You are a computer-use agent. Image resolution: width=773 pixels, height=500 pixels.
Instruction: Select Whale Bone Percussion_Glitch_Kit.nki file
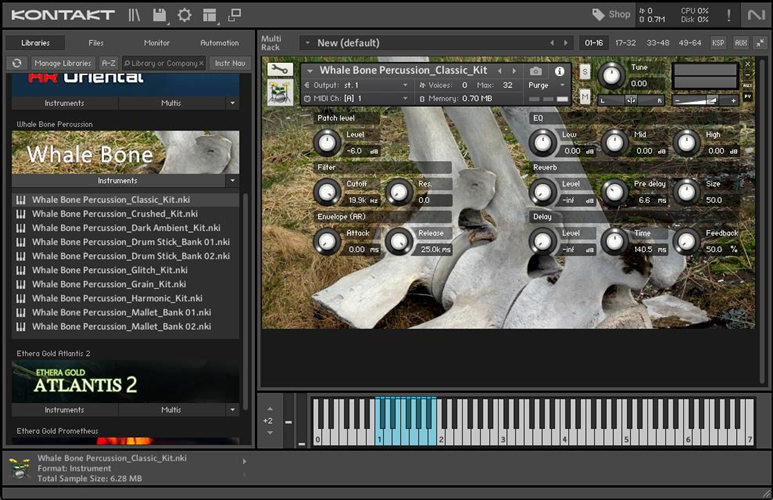[109, 270]
